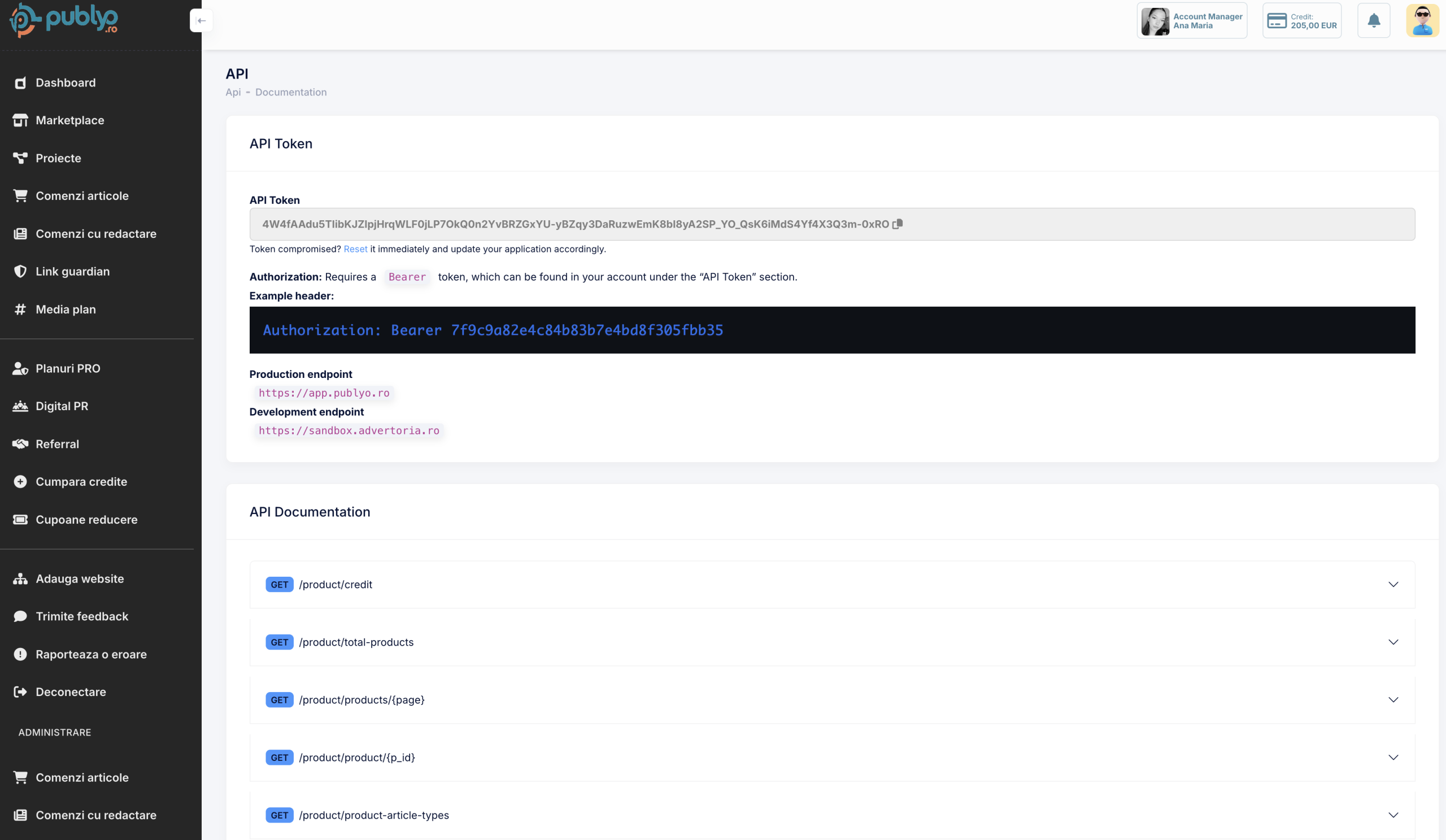Open Digital PR in the sidebar
Viewport: 1446px width, 840px height.
tap(62, 406)
